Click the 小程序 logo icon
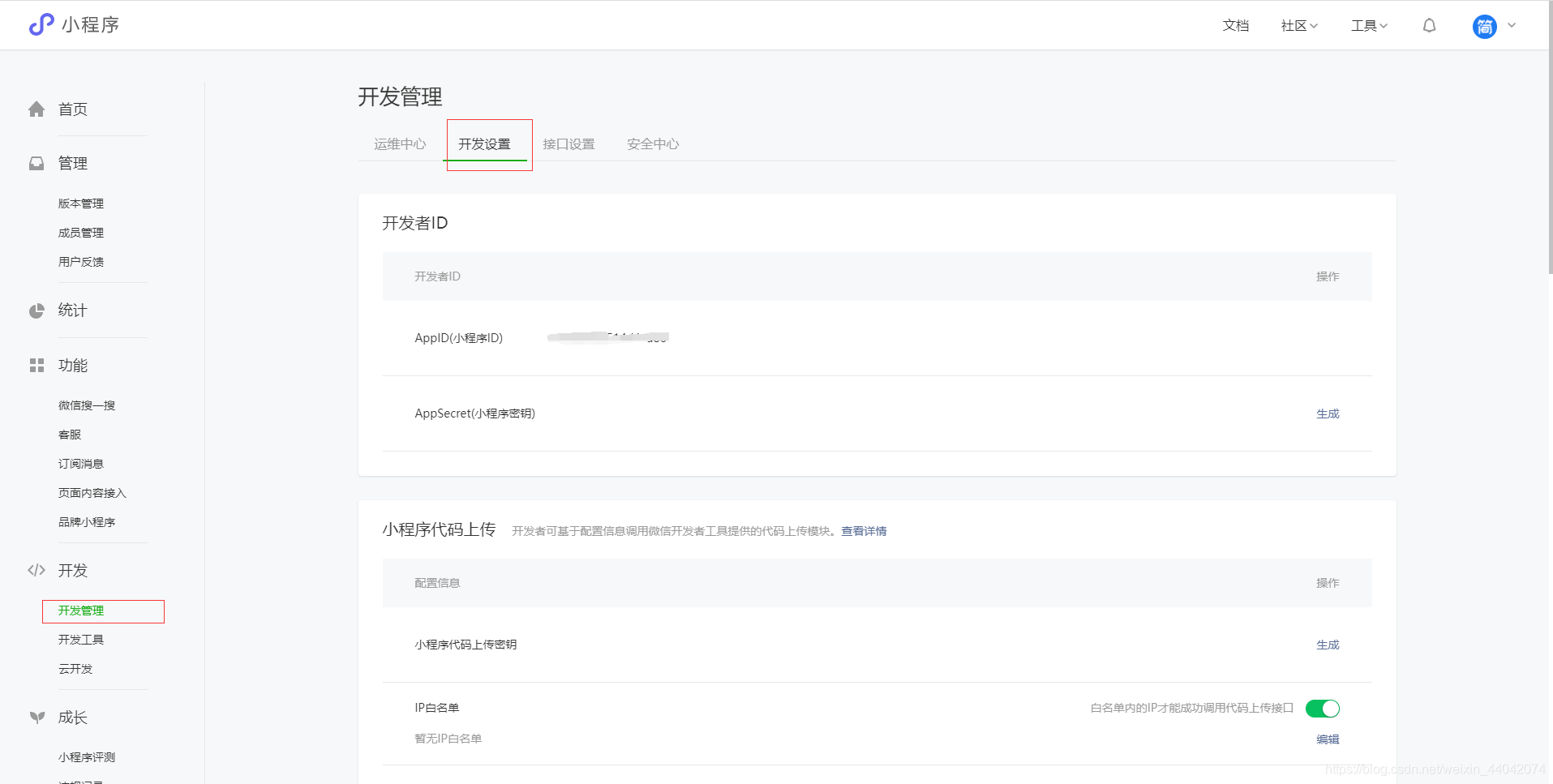1553x784 pixels. pyautogui.click(x=41, y=25)
